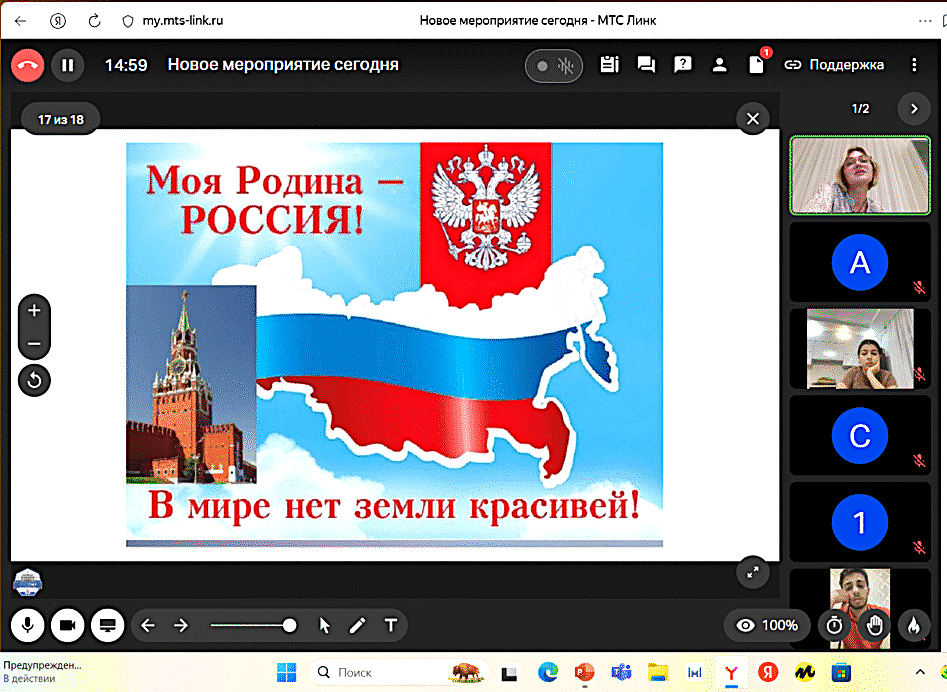Viewport: 947px width, 692px height.
Task: Go to next page of participant videos
Action: pos(913,109)
